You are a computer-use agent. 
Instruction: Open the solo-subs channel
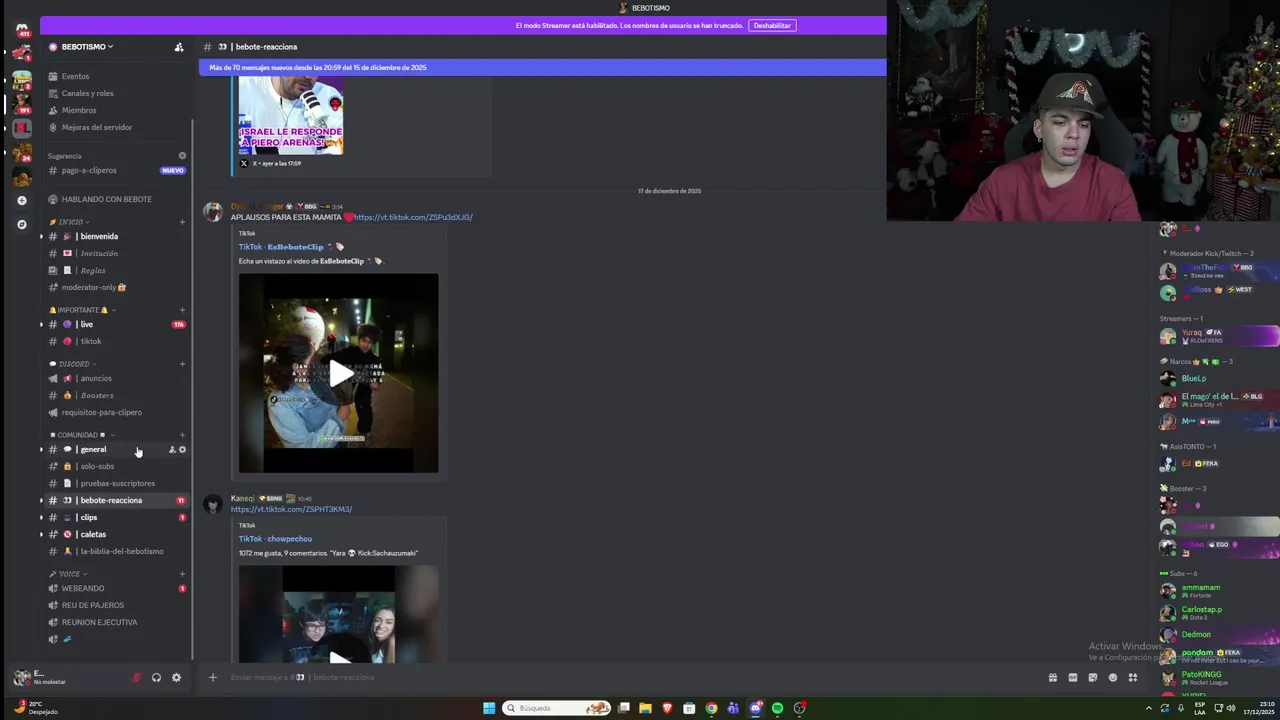[97, 466]
